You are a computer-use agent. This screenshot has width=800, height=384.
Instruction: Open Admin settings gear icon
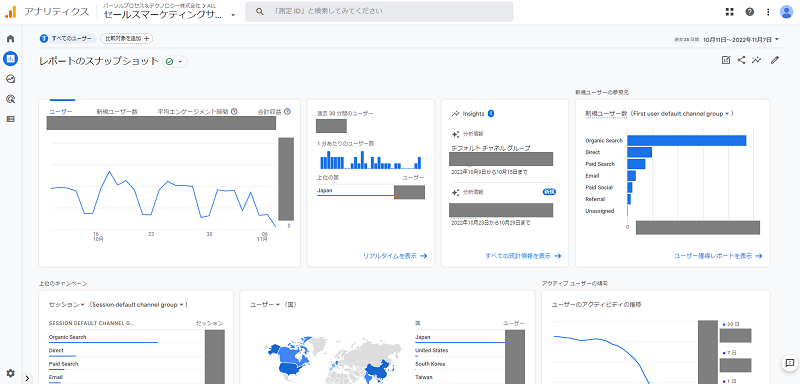pos(10,373)
